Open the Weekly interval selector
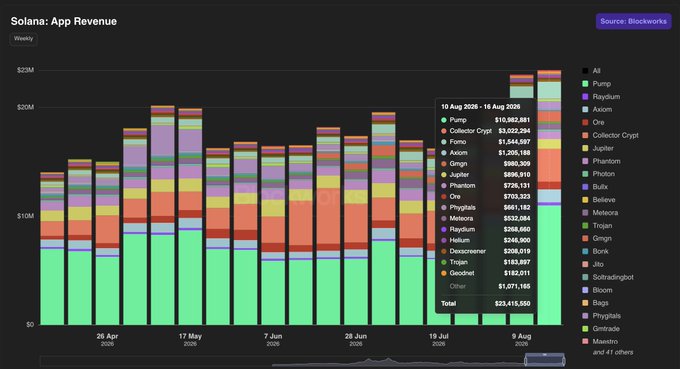 click(23, 39)
